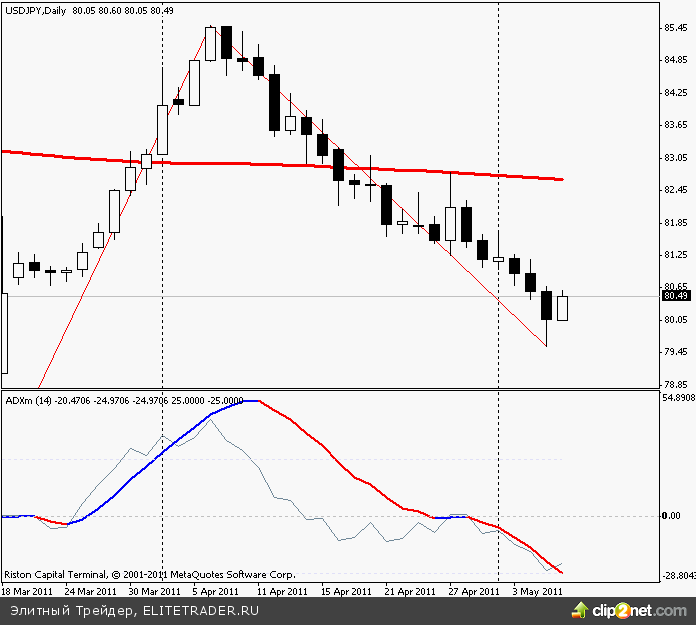This screenshot has height=625, width=696.
Task: Click the USDJPY,Daily chart title
Action: [35, 8]
